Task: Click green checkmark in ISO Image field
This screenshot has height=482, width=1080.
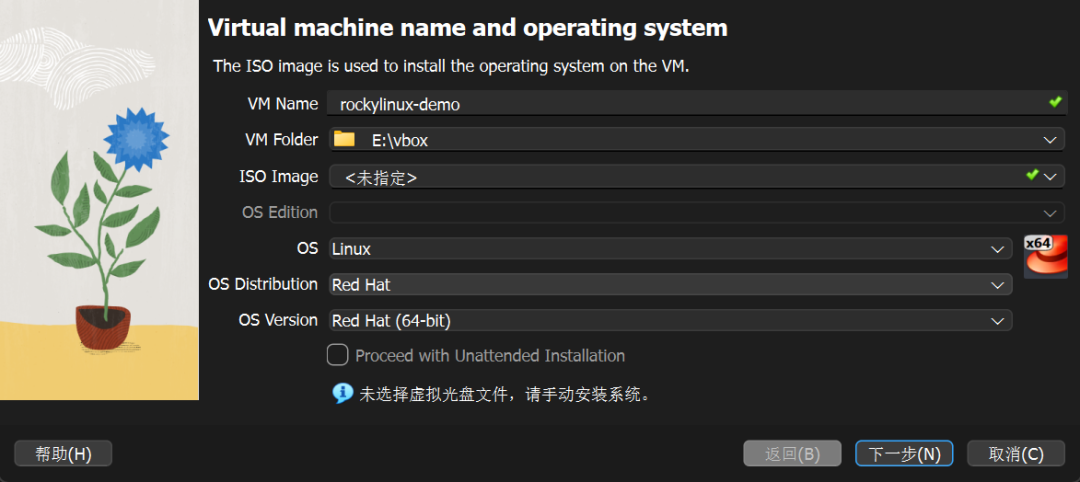Action: tap(1031, 175)
